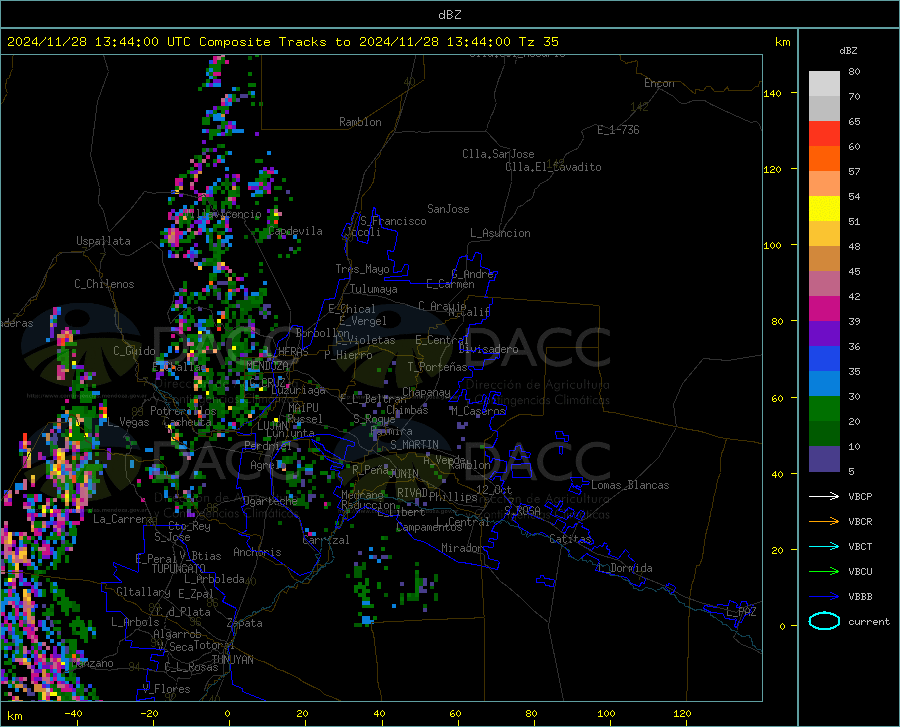
Task: Click the VBCP legend label text
Action: click(860, 496)
